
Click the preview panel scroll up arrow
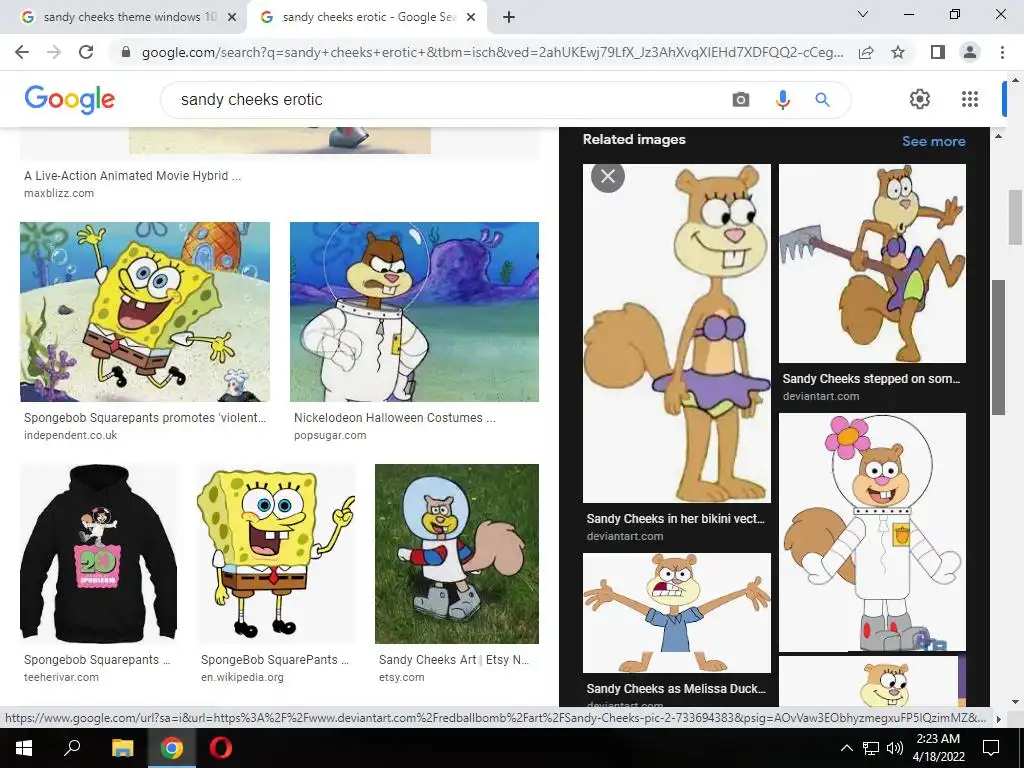coord(998,136)
